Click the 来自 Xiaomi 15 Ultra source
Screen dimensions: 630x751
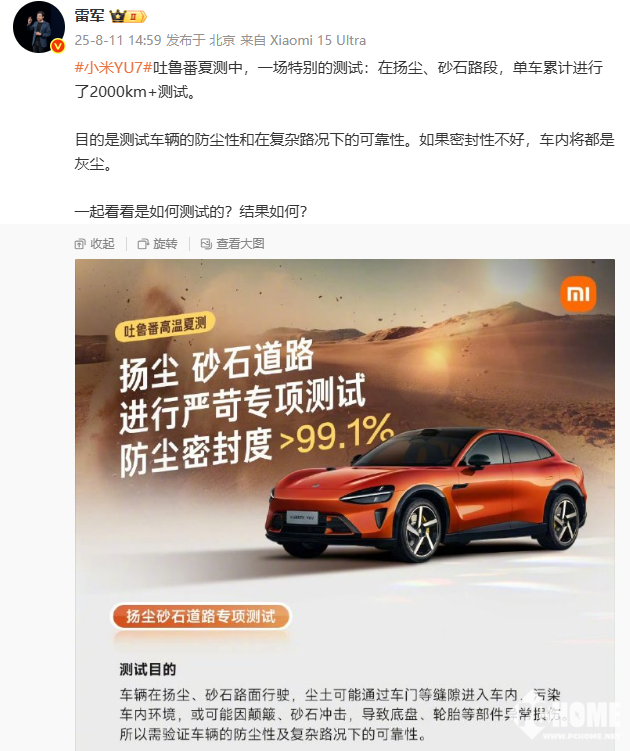[x=303, y=40]
